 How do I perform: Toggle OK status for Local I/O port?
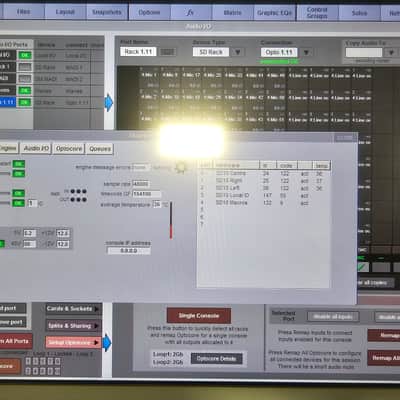(25, 55)
